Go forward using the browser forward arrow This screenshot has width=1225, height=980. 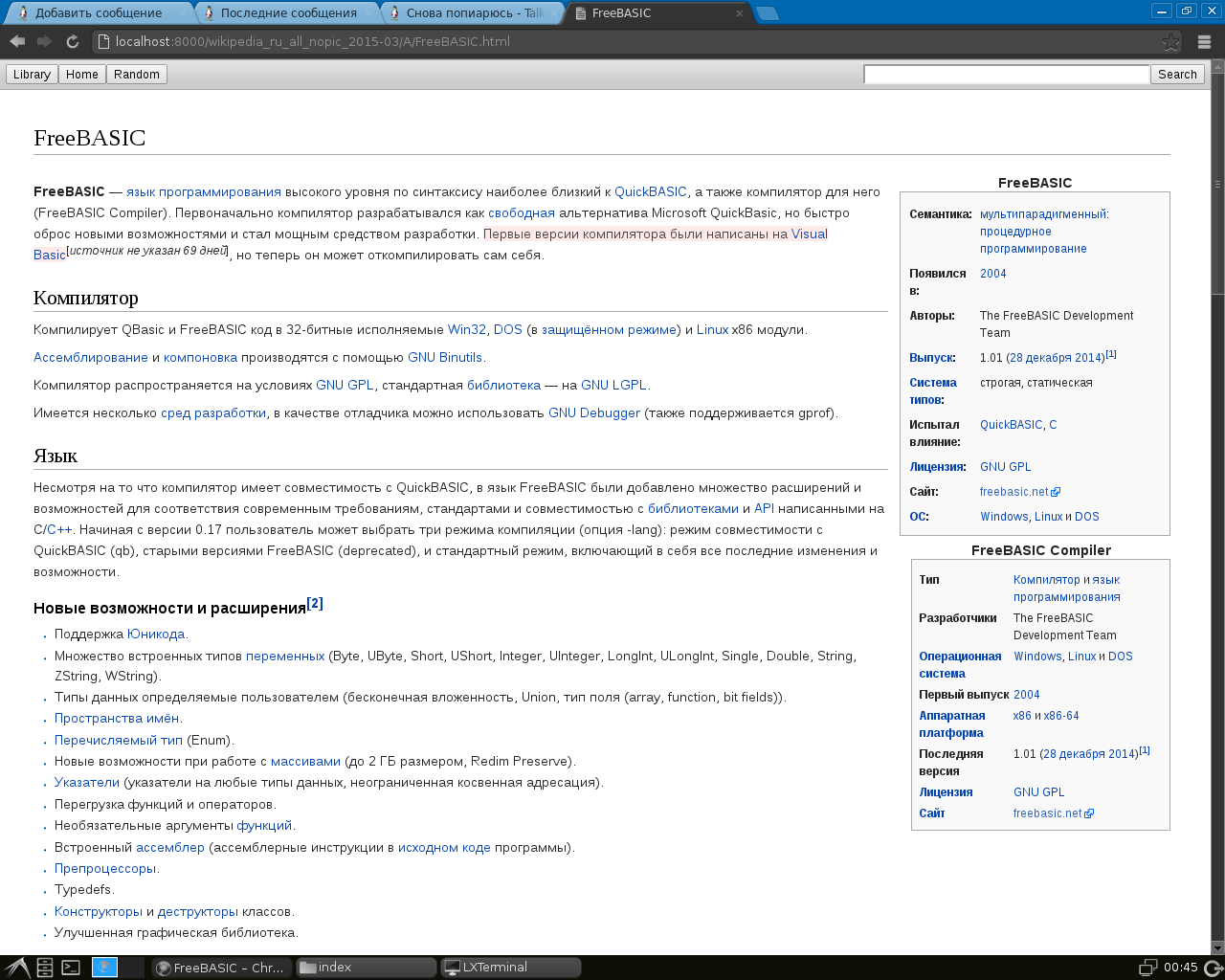(x=44, y=41)
